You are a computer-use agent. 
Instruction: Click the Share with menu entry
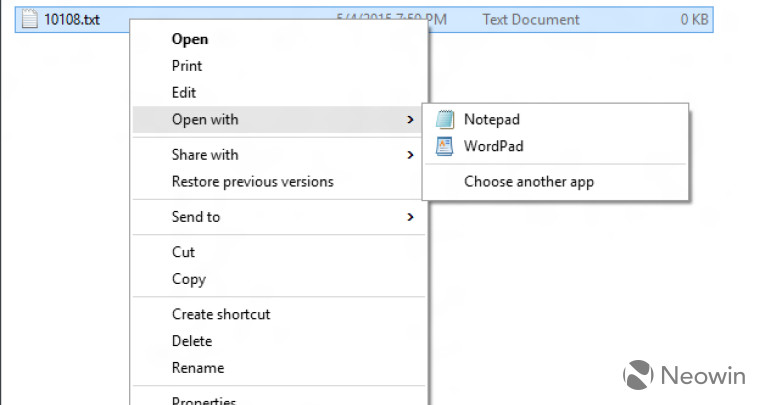pos(278,155)
